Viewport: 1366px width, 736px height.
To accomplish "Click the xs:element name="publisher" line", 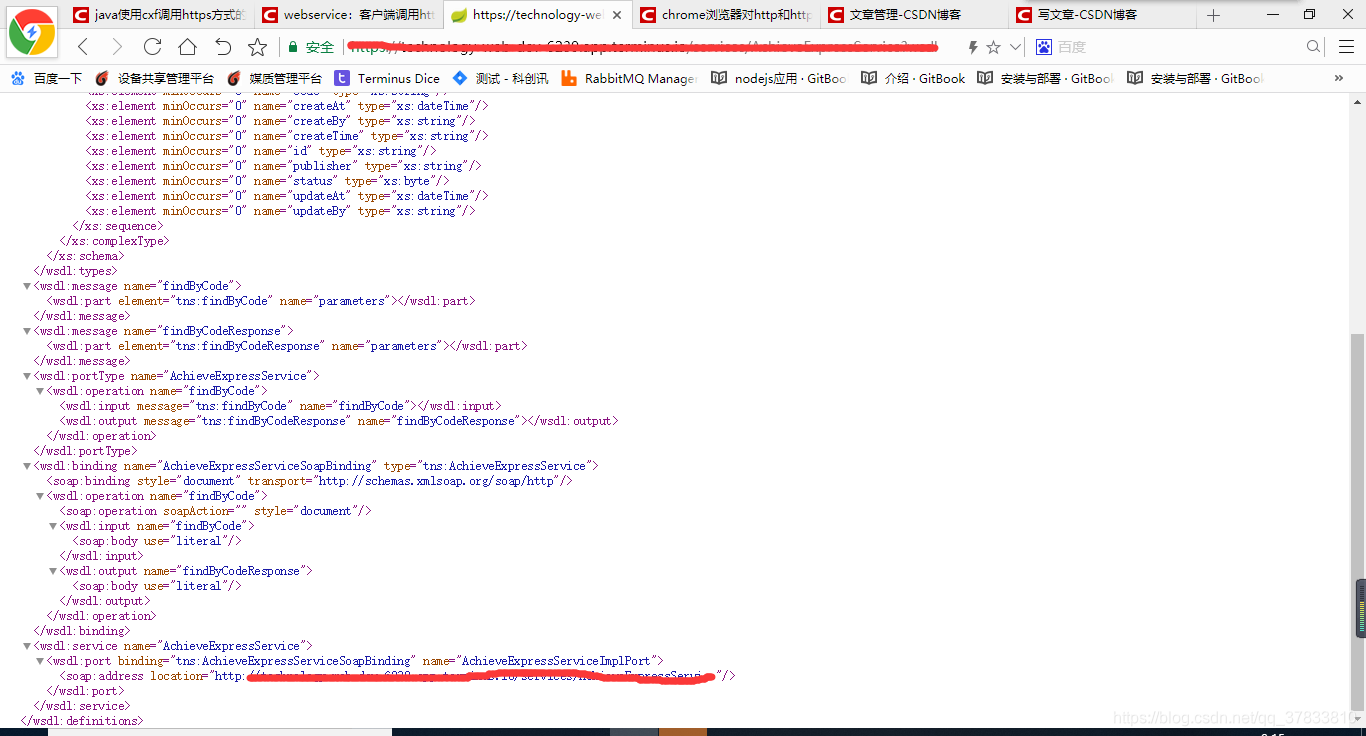I will click(283, 166).
